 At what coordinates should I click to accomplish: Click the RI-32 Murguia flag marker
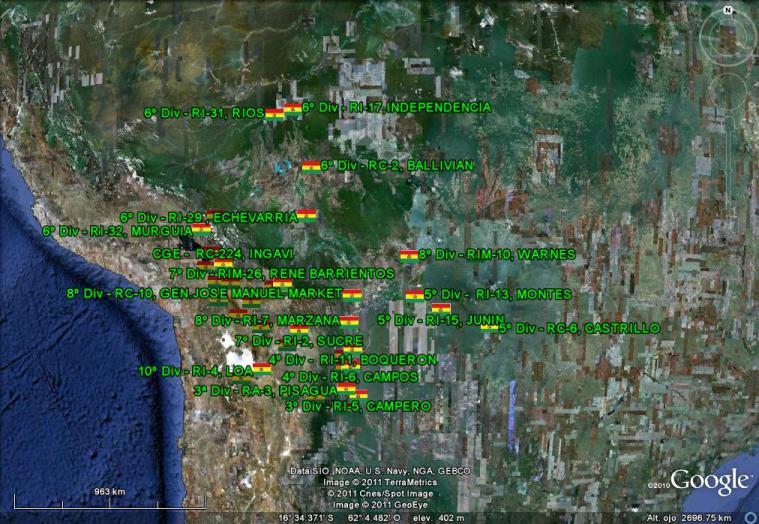[202, 229]
